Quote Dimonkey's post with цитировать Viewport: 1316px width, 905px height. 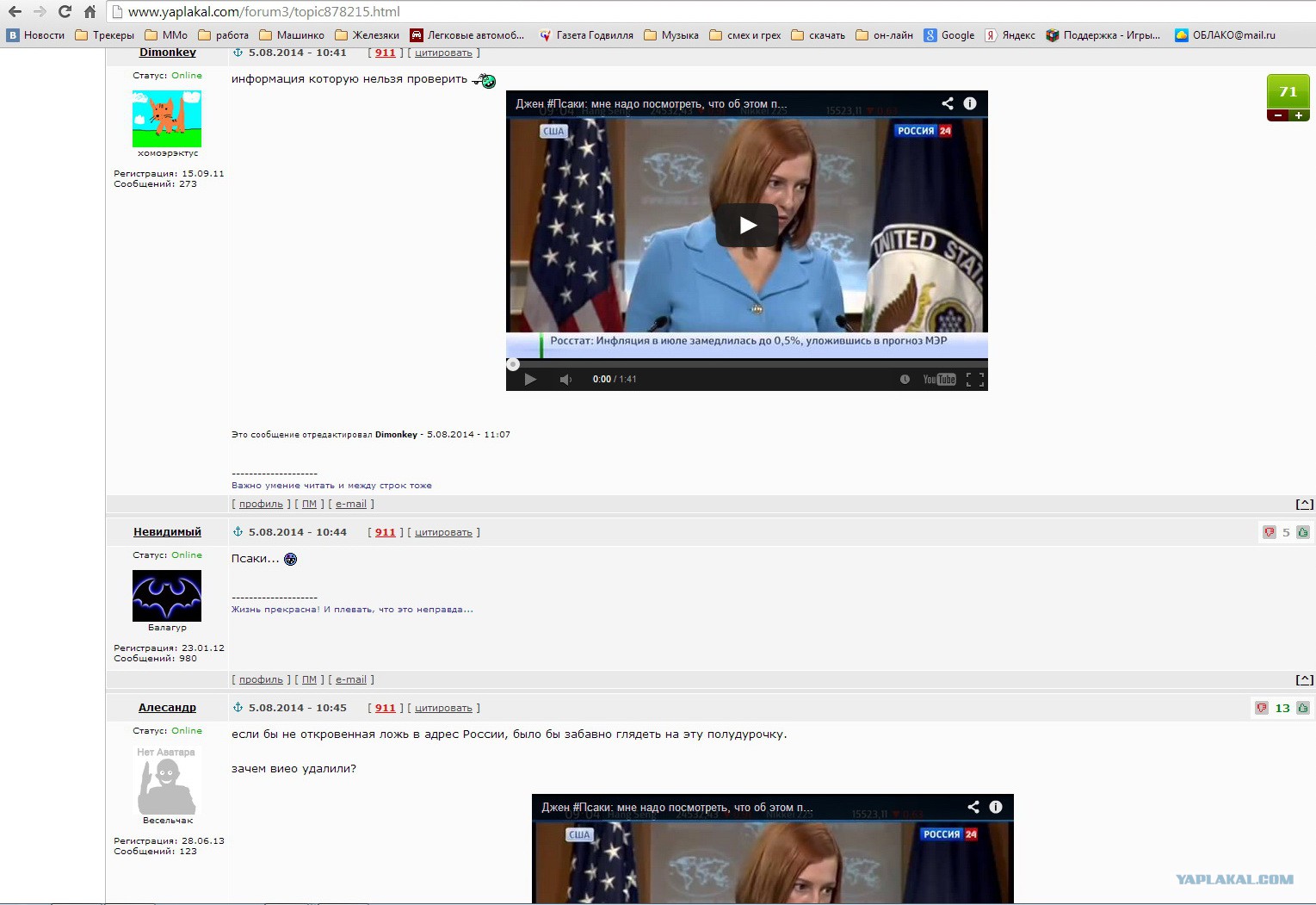(x=443, y=53)
